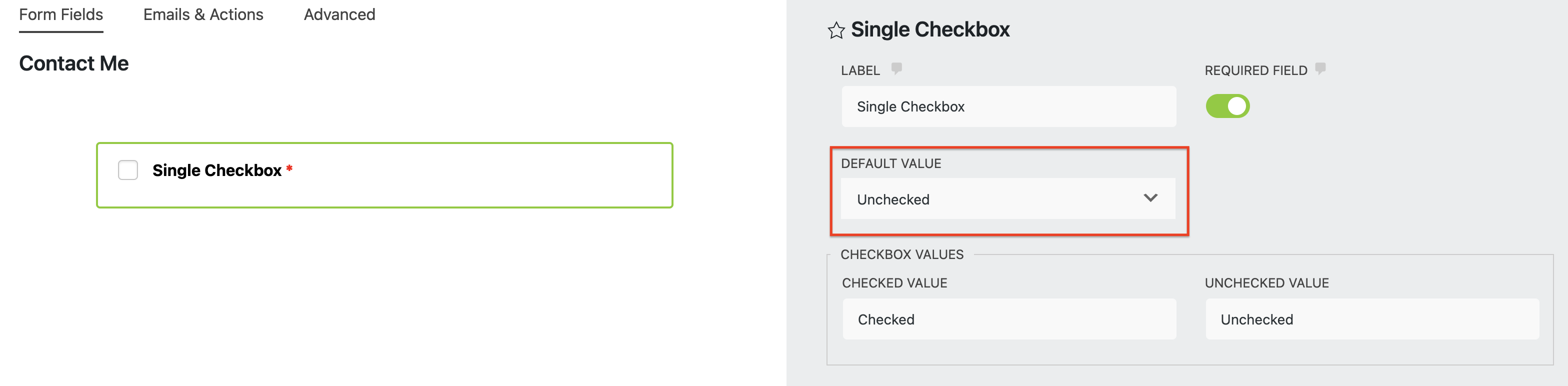The width and height of the screenshot is (1568, 386).
Task: Click the Single Checkbox panel heading
Action: click(929, 28)
